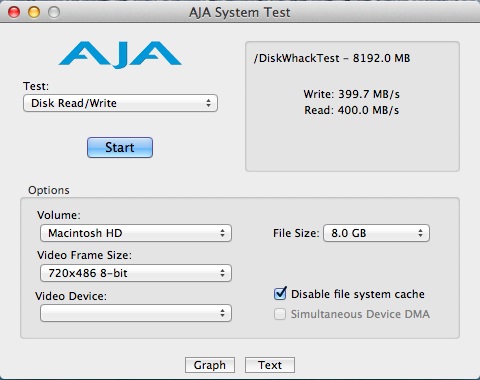
Task: Click the File Size label
Action: [x=296, y=233]
